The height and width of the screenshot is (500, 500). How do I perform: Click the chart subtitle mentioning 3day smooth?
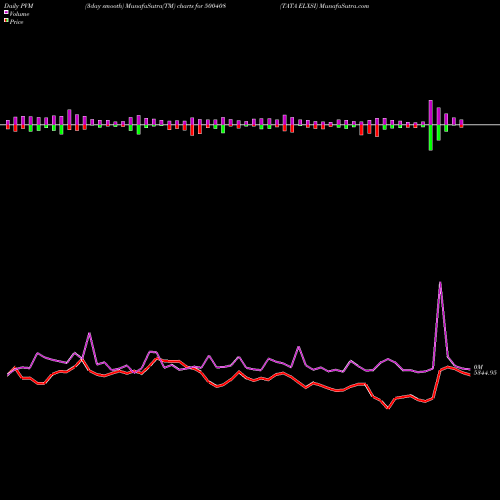(x=155, y=6)
